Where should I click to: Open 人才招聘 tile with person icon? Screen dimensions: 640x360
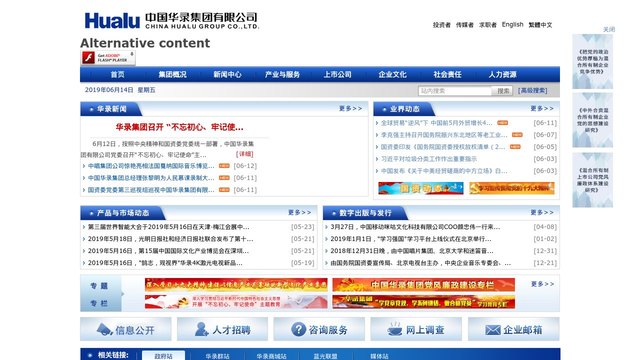[222, 329]
